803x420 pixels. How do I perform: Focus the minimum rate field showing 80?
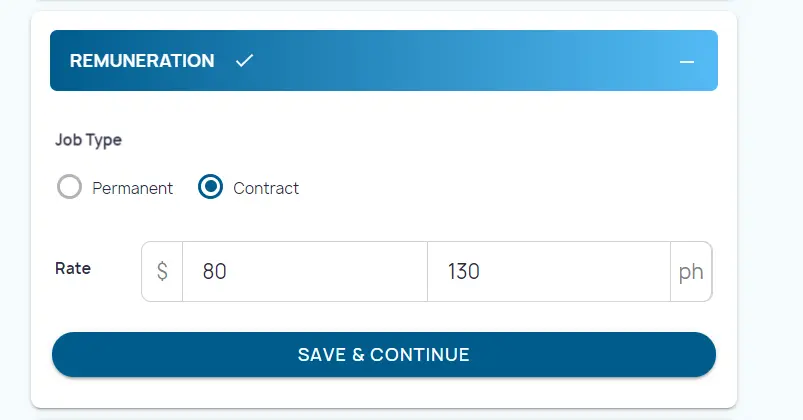[305, 271]
